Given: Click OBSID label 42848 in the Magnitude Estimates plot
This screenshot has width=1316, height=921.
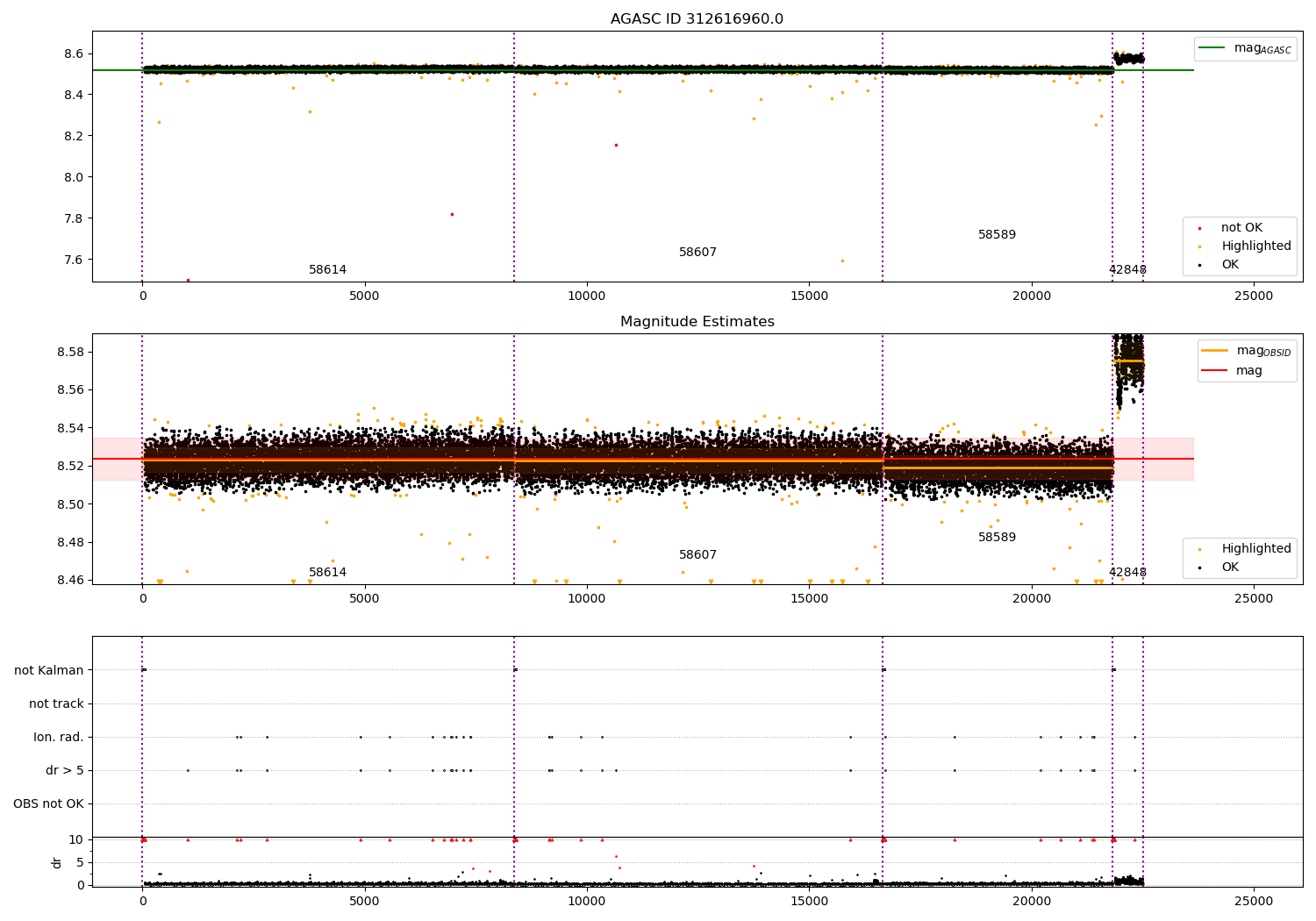Looking at the screenshot, I should [1127, 573].
